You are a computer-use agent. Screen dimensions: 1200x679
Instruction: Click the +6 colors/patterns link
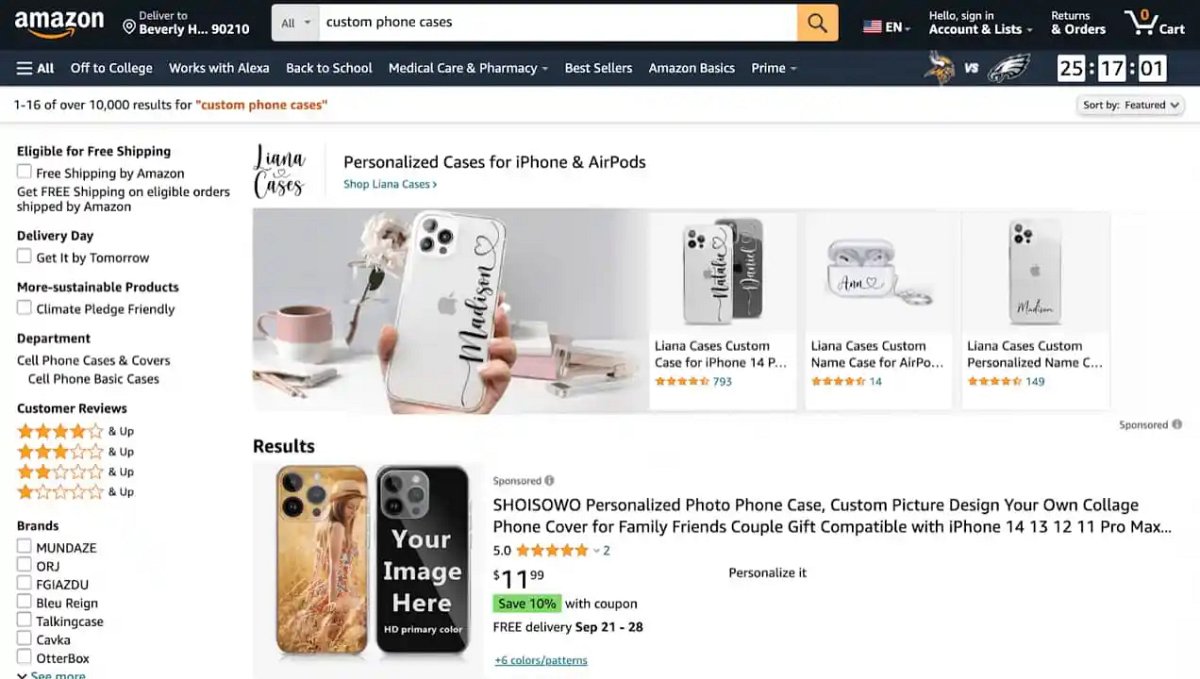(541, 659)
